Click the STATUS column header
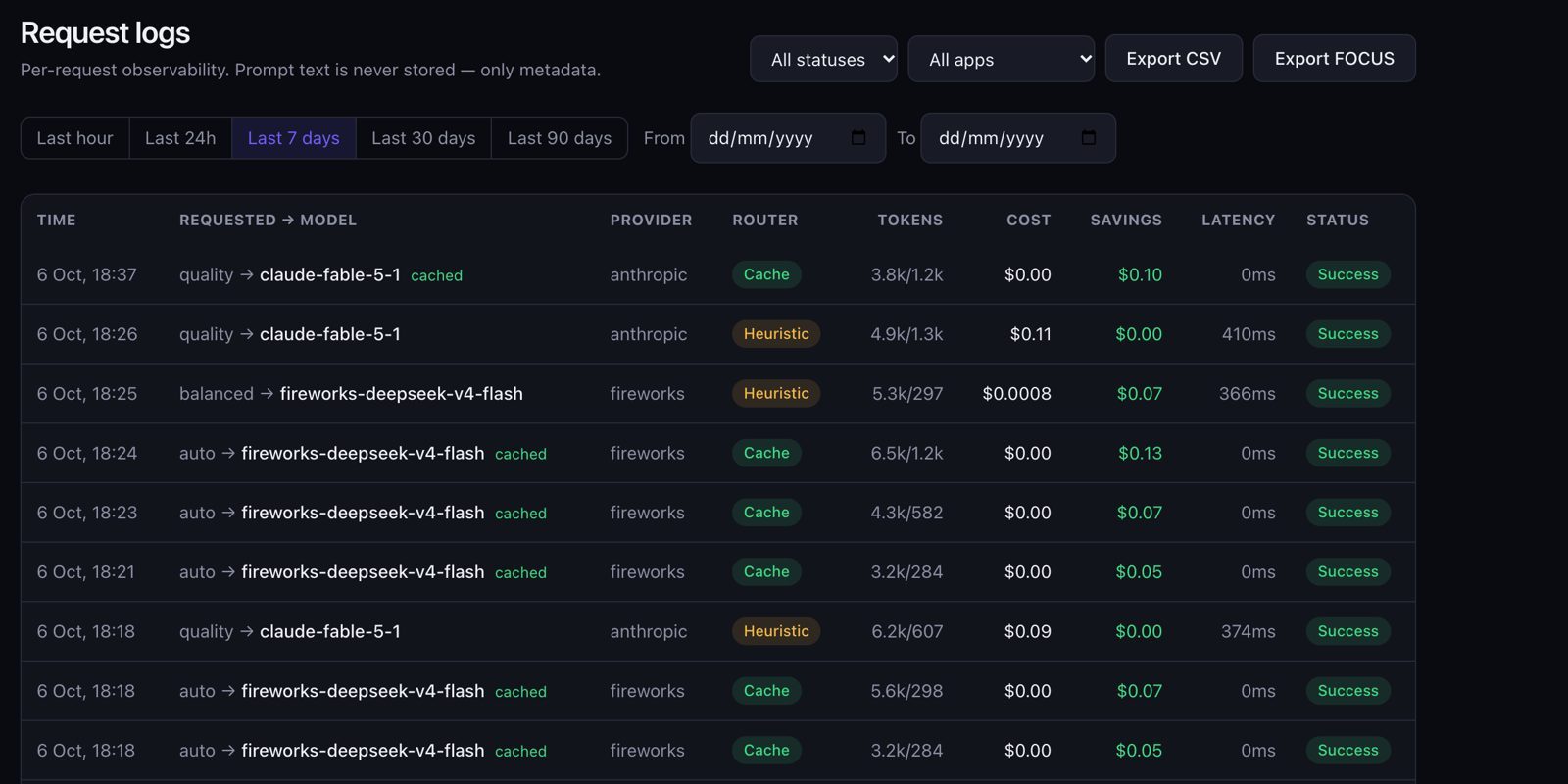This screenshot has height=784, width=1568. tap(1338, 220)
